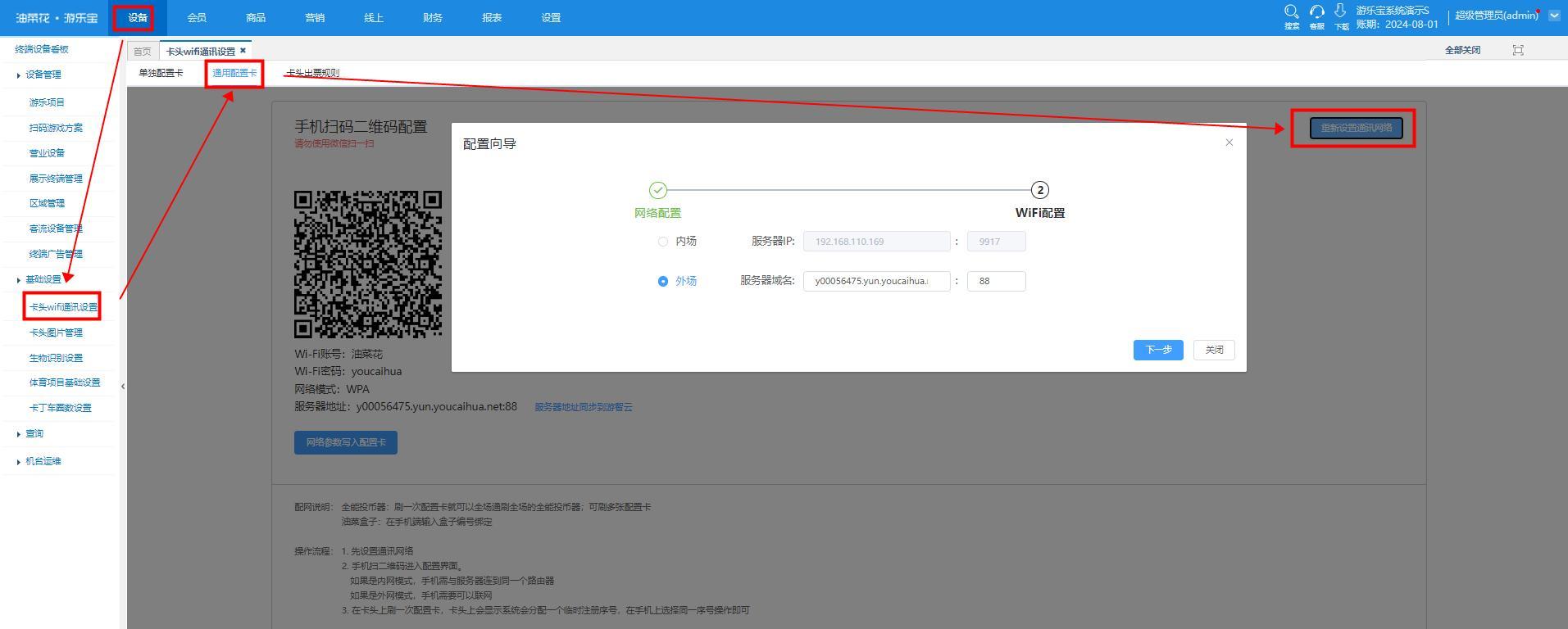
Task: Open the 商品 top menu
Action: [x=256, y=18]
